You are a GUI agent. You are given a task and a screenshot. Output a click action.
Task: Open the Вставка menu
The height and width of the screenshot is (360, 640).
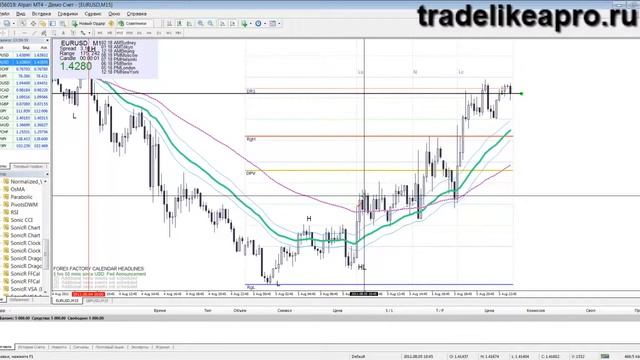(41, 13)
